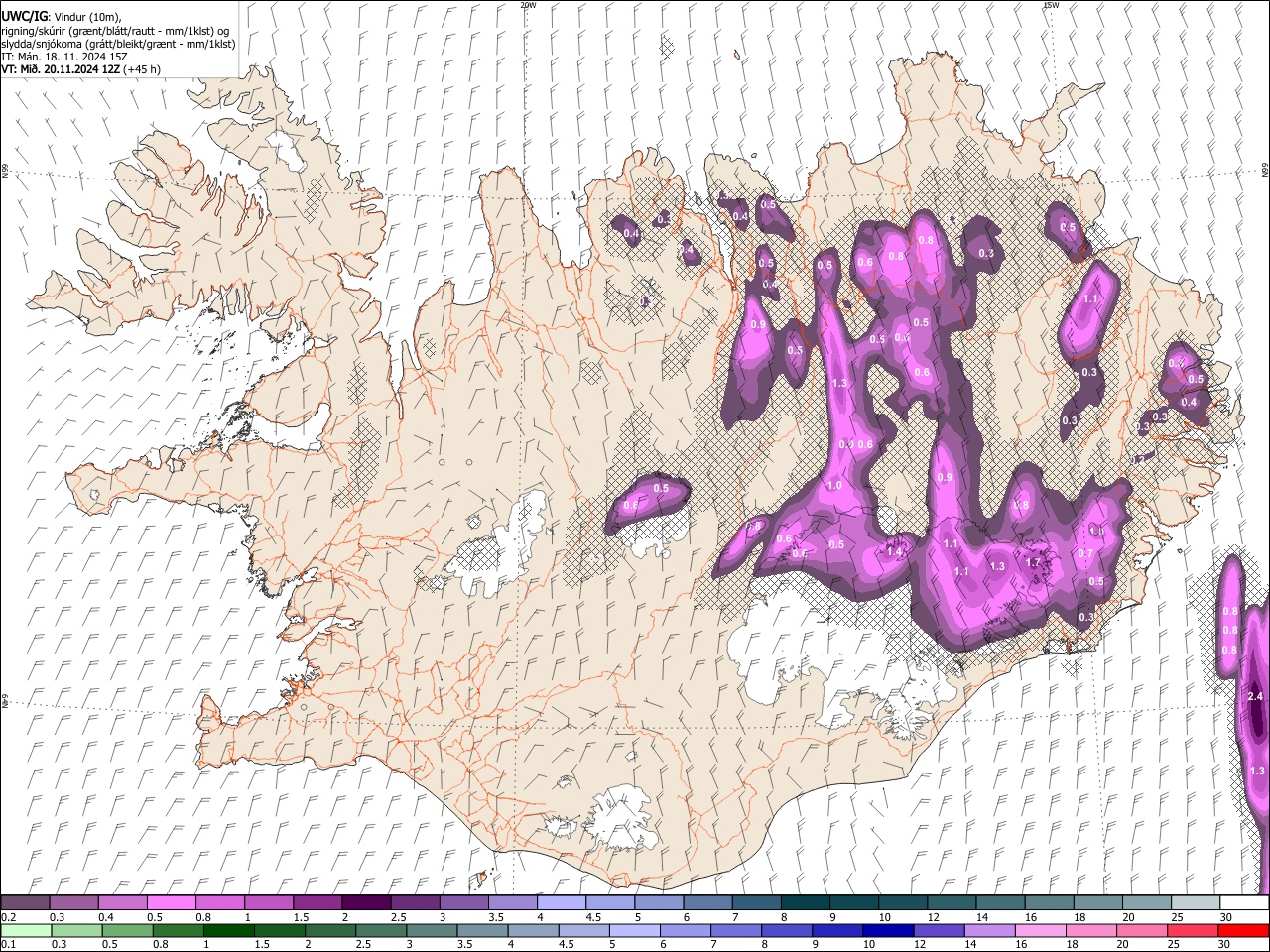Click the violet 12 swatch in lower rain legend
The height and width of the screenshot is (952, 1270).
pyautogui.click(x=939, y=930)
